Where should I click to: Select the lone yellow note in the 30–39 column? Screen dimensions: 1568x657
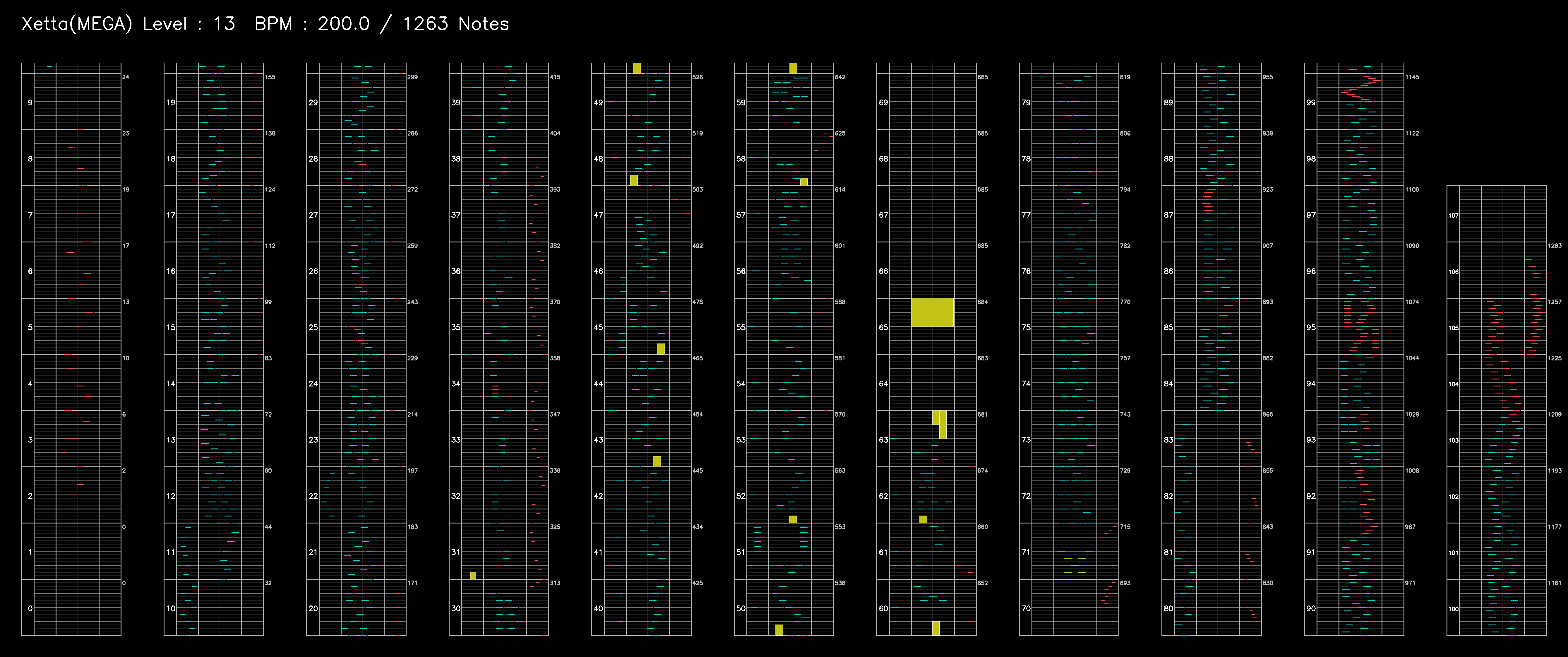click(473, 575)
